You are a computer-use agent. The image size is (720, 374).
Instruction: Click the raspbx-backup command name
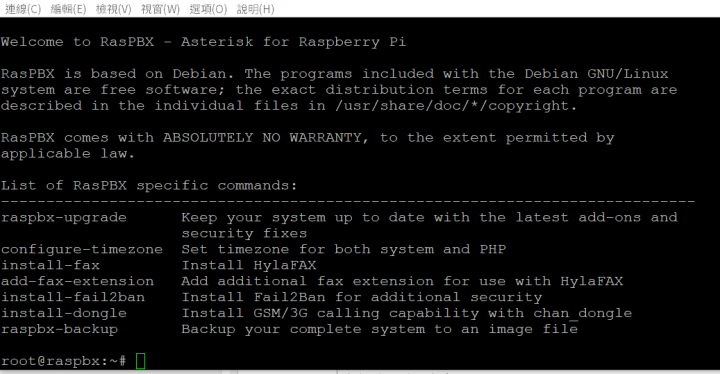coord(59,329)
